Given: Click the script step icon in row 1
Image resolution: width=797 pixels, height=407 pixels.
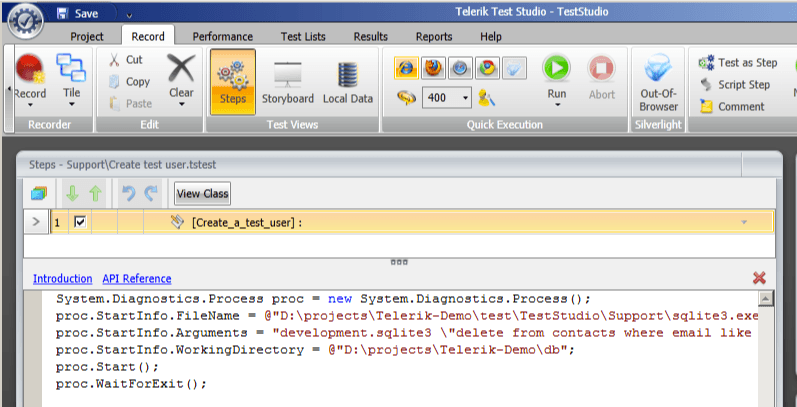Looking at the screenshot, I should (x=177, y=222).
